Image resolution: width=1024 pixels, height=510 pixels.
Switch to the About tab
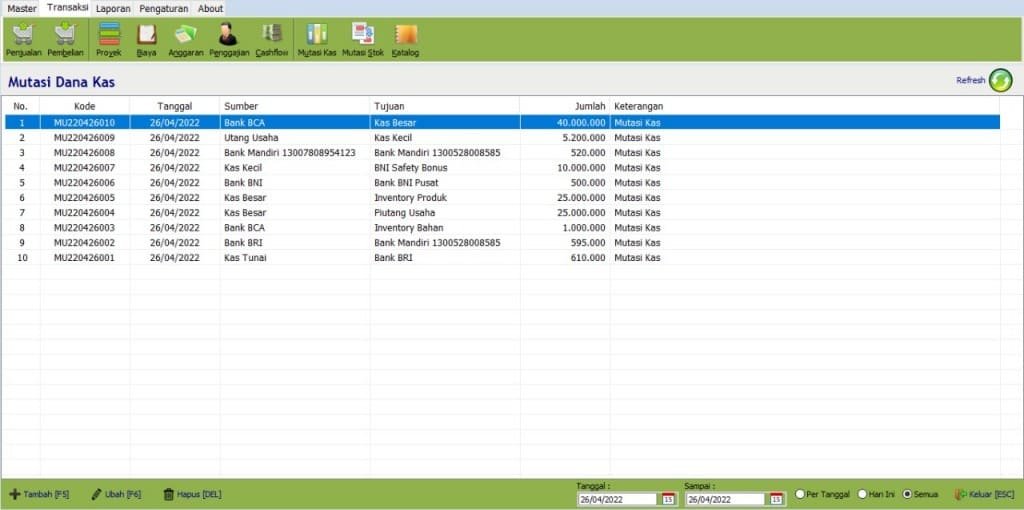pyautogui.click(x=210, y=8)
